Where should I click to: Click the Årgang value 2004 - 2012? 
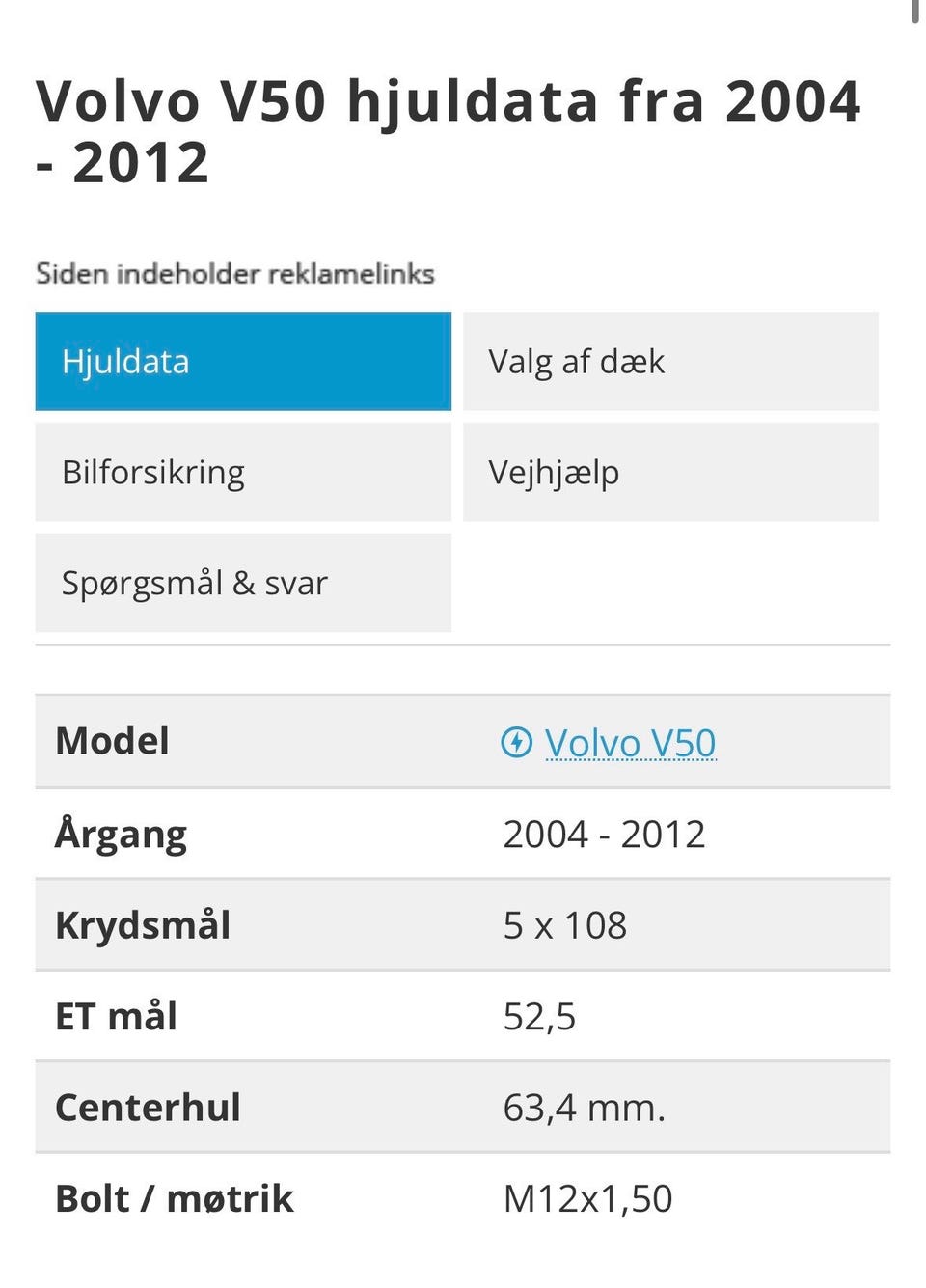[604, 834]
